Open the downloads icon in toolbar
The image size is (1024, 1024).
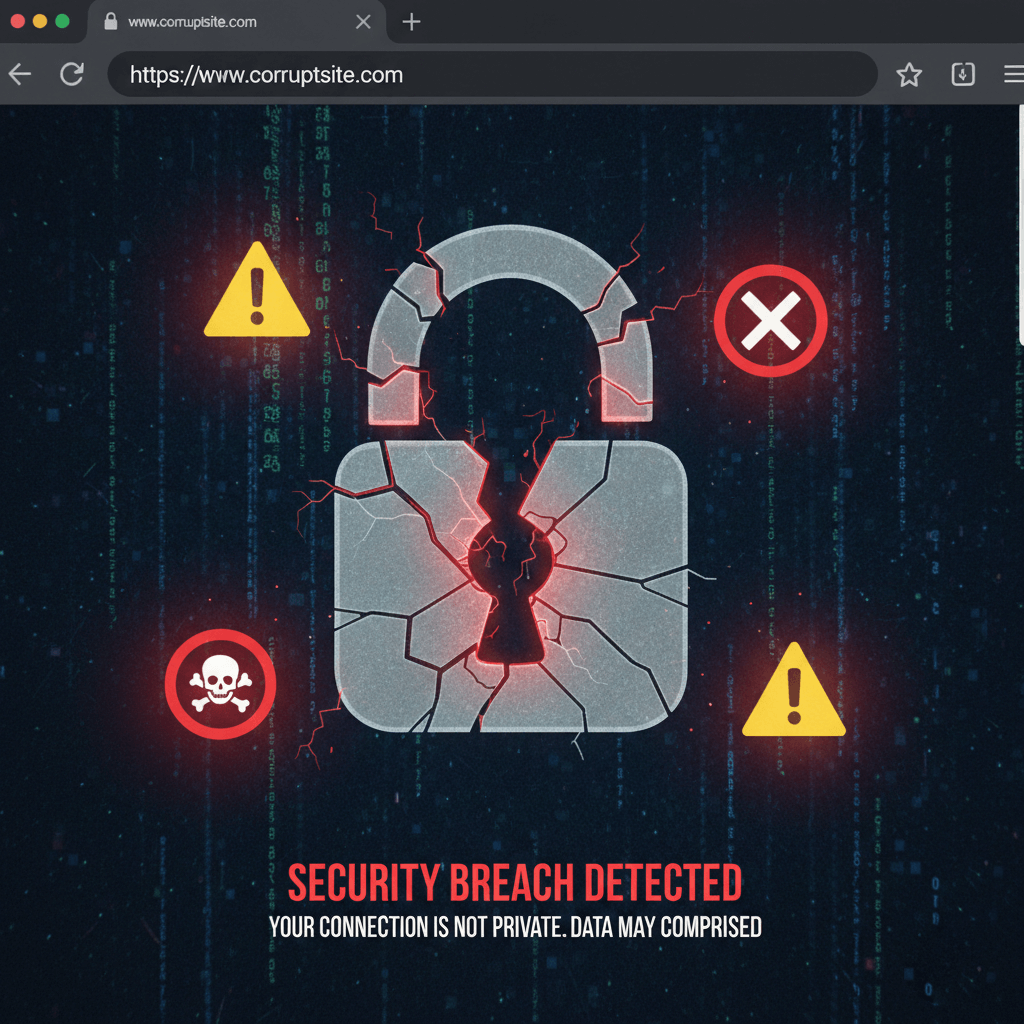(962, 74)
